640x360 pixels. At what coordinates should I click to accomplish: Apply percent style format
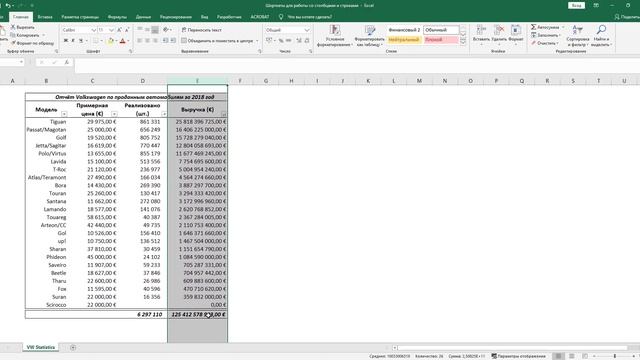pos(281,40)
